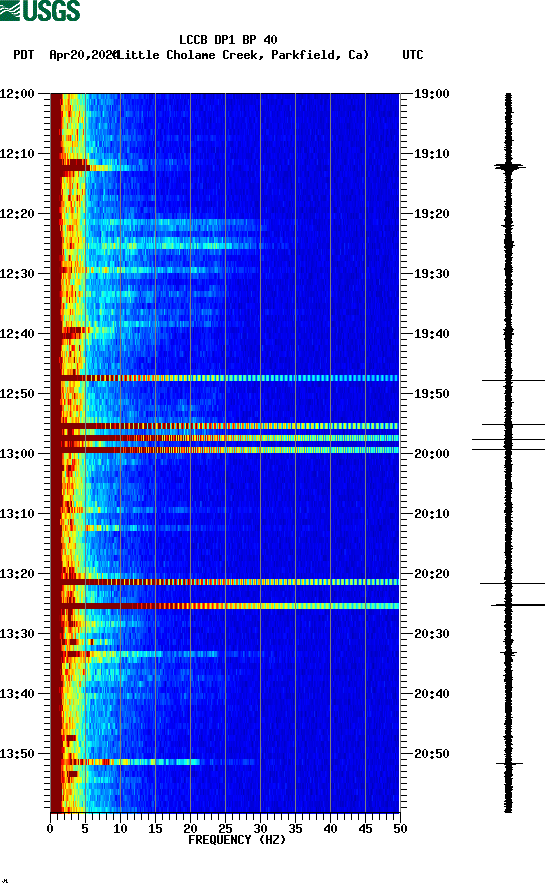Click the '13:20' PDT time label
The width and height of the screenshot is (552, 892).
[17, 573]
